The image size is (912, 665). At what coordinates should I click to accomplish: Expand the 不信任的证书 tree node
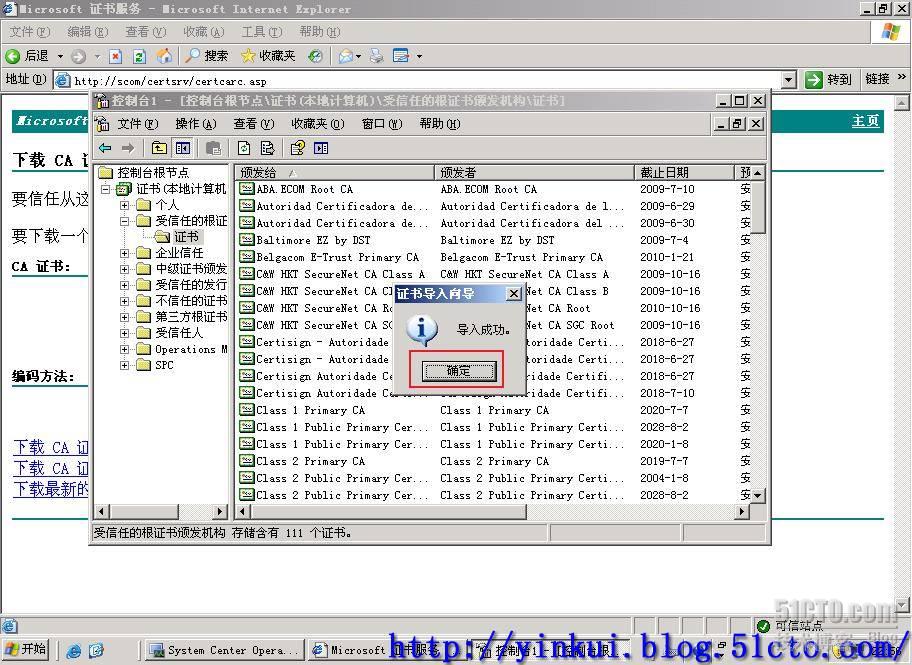(x=124, y=301)
